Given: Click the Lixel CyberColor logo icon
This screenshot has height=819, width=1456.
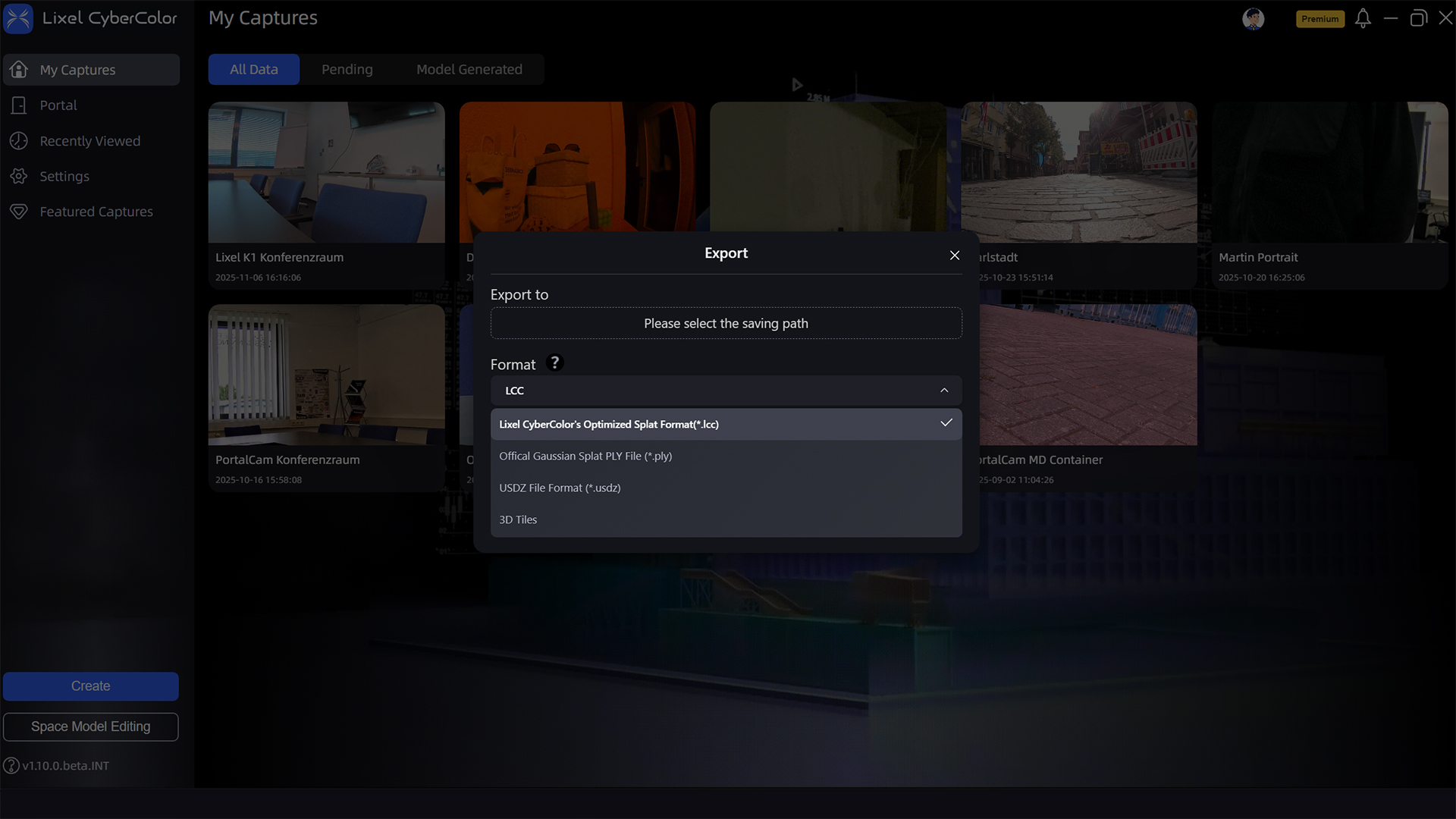Looking at the screenshot, I should click(18, 18).
